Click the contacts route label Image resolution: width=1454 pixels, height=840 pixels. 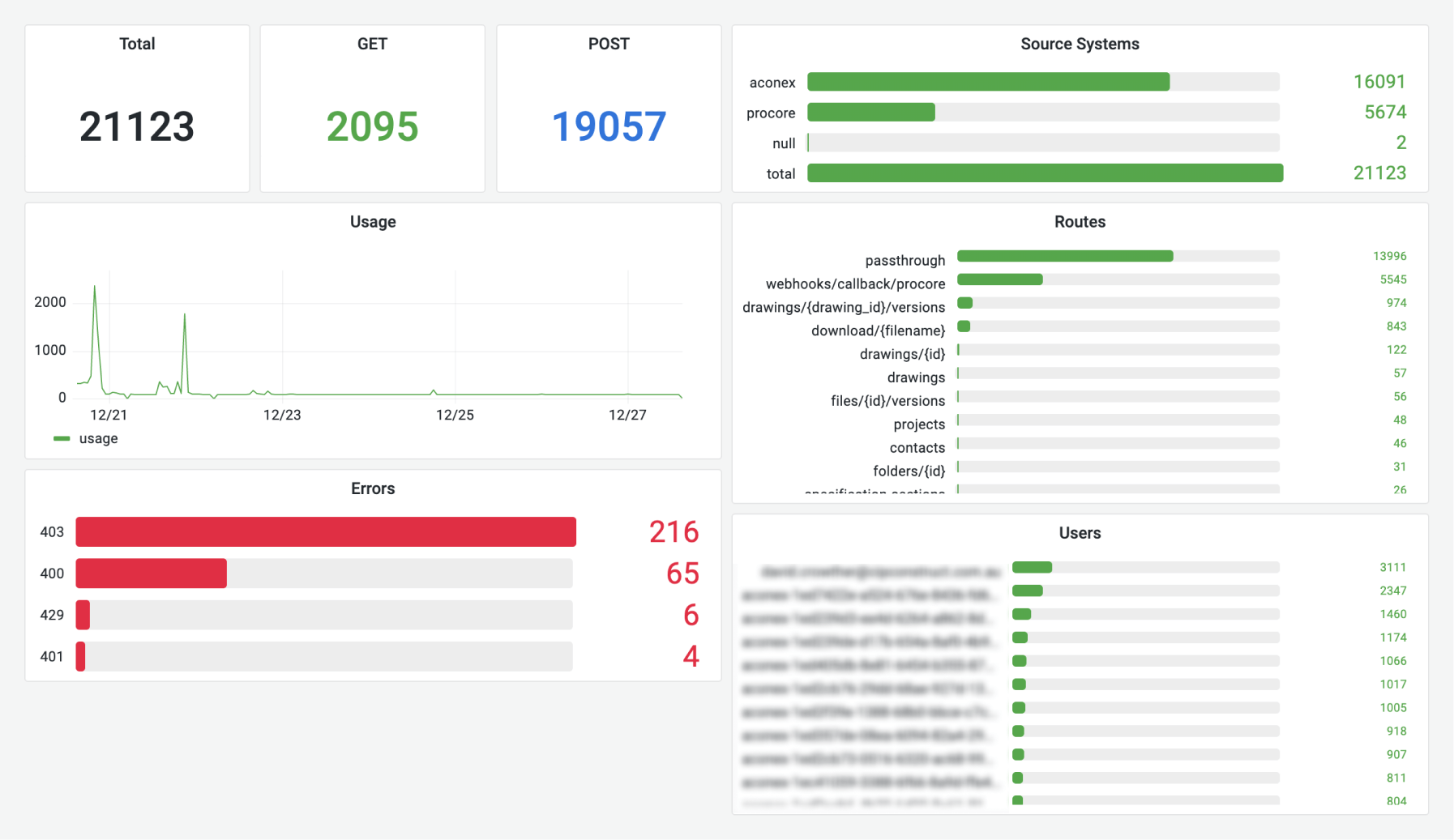[917, 448]
